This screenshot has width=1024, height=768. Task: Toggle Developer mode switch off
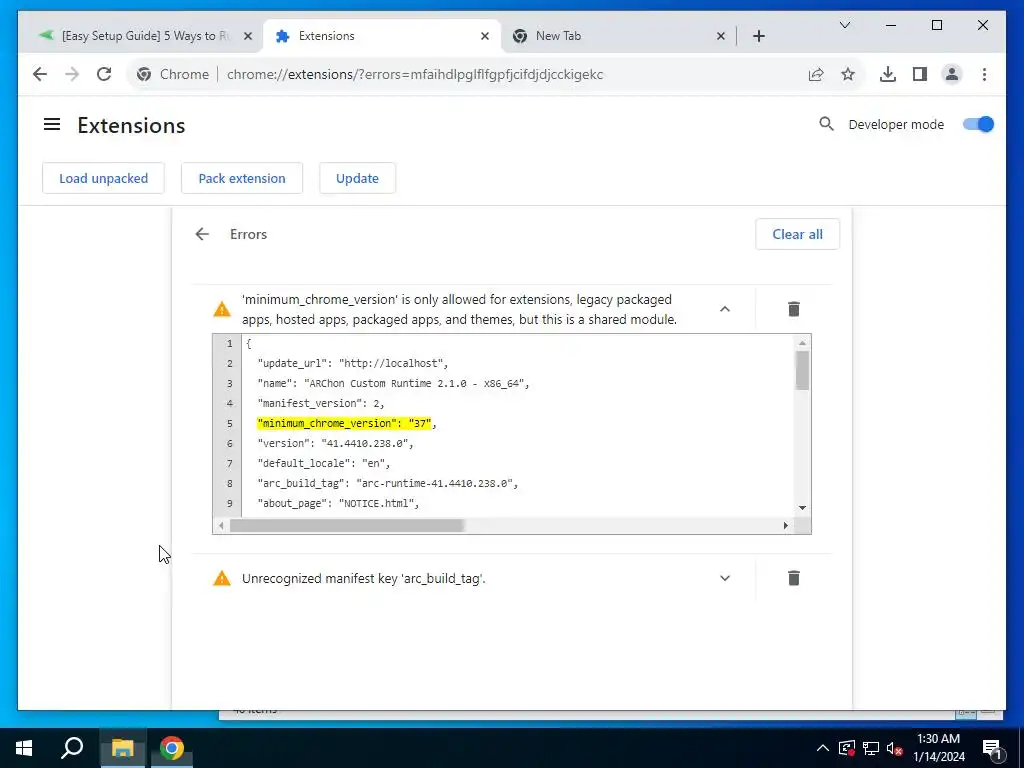tap(978, 124)
